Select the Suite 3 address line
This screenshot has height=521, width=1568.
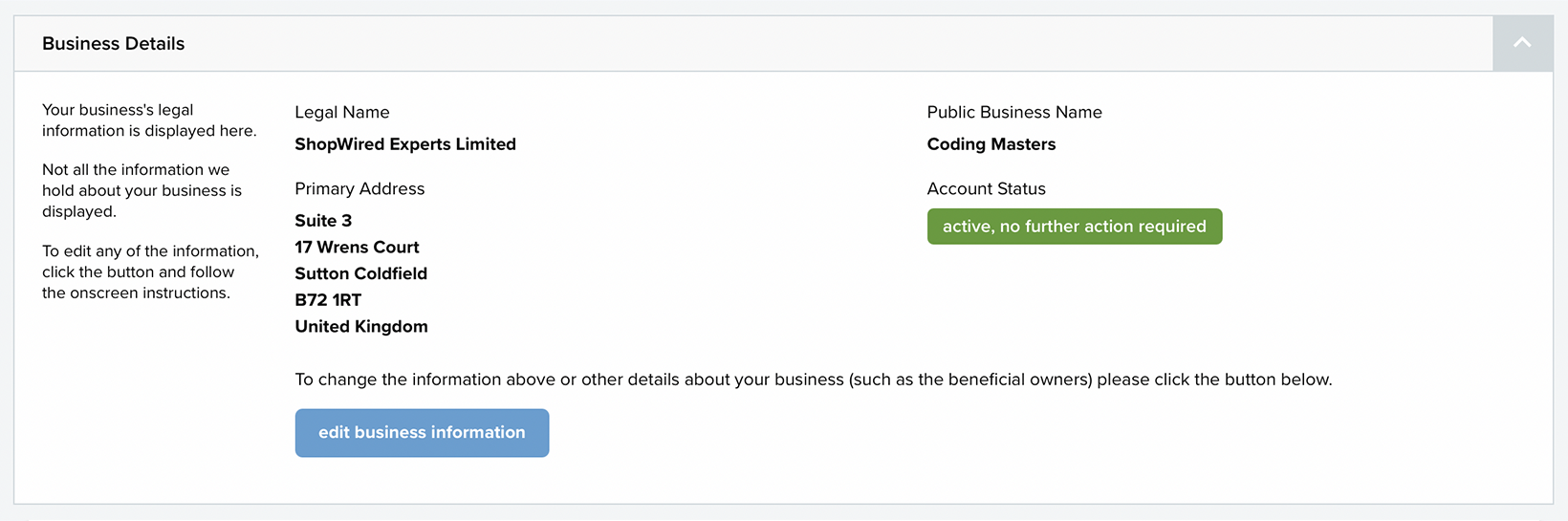(323, 221)
